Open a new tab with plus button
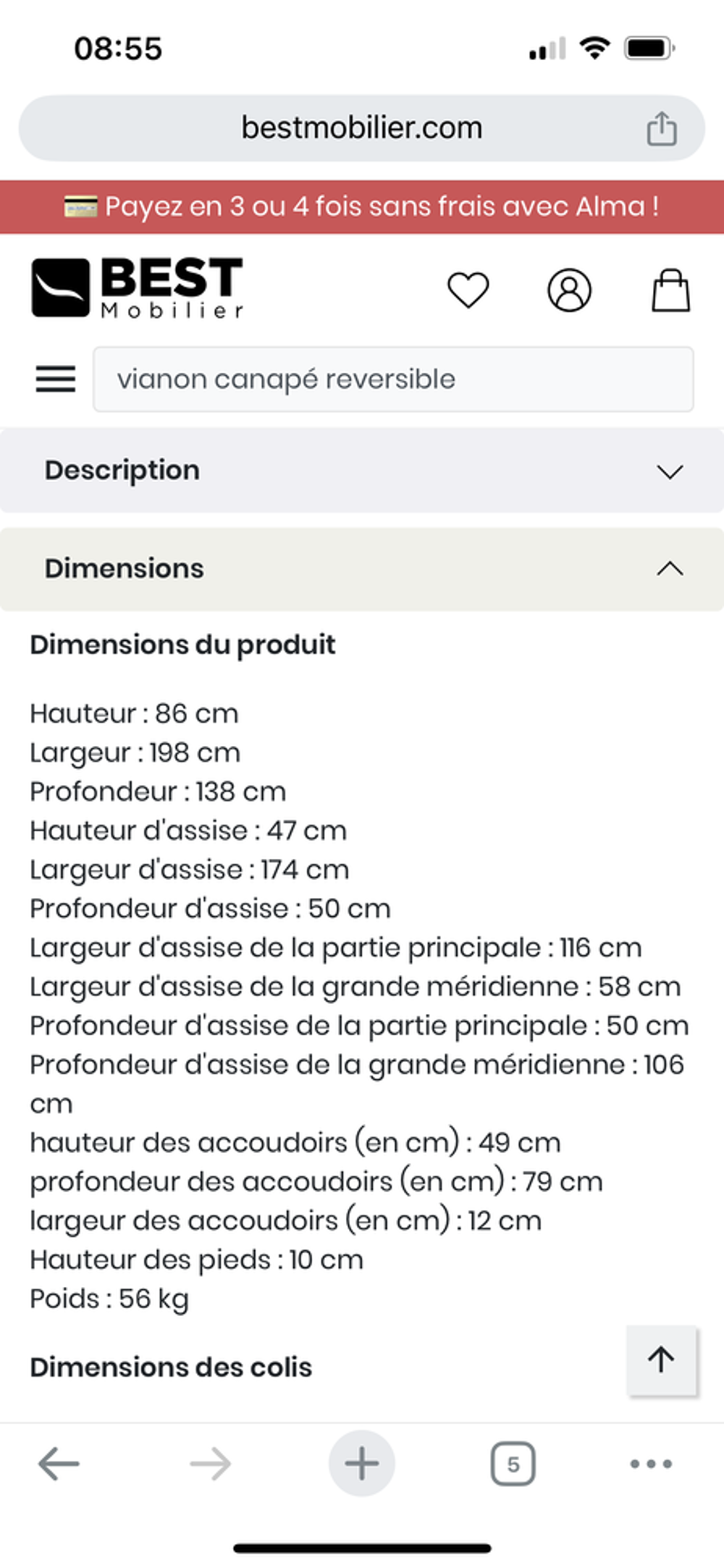Viewport: 724px width, 1568px height. pyautogui.click(x=362, y=1463)
